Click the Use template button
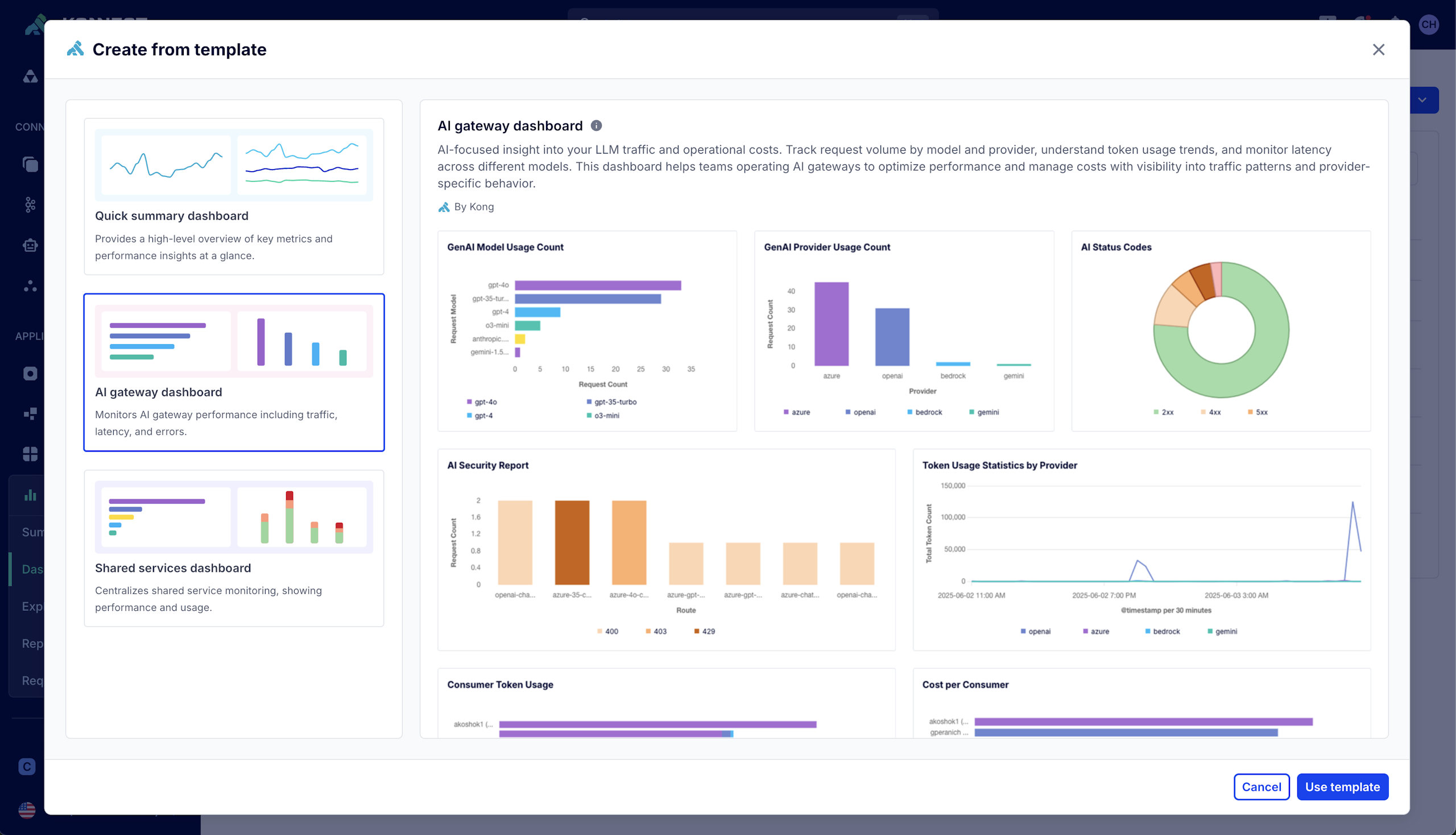 (1342, 786)
